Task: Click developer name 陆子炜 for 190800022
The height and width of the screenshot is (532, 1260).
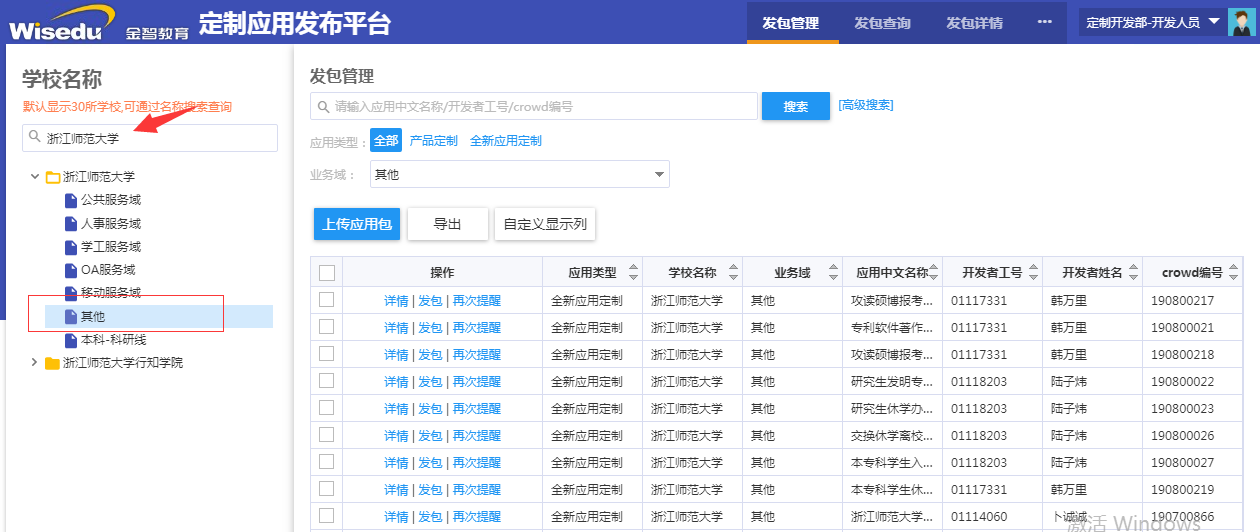Action: [1069, 381]
